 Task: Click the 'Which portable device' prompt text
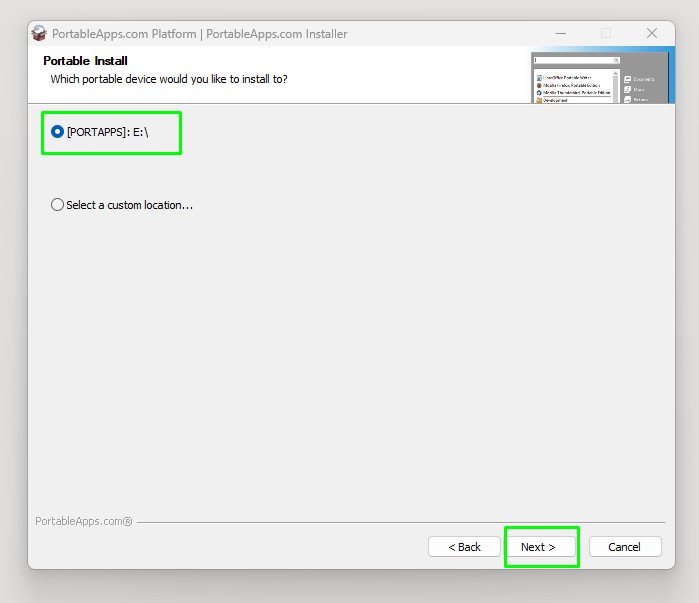169,79
